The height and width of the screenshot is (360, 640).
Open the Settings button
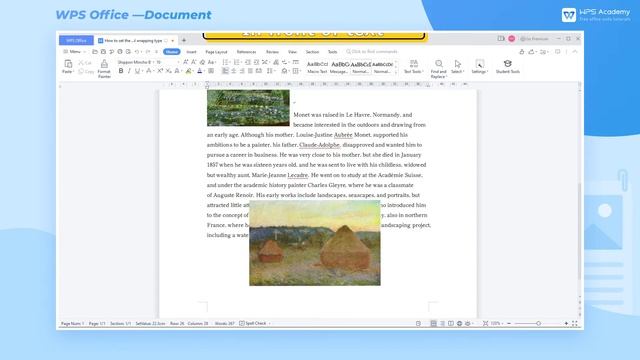(480, 67)
